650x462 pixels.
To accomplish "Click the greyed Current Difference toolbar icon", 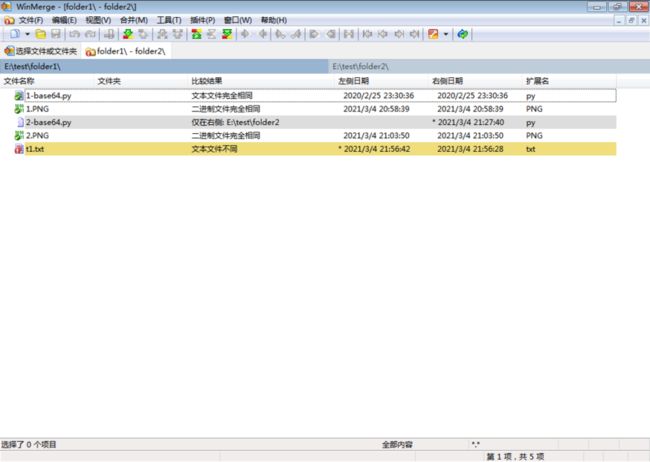I will pyautogui.click(x=211, y=34).
